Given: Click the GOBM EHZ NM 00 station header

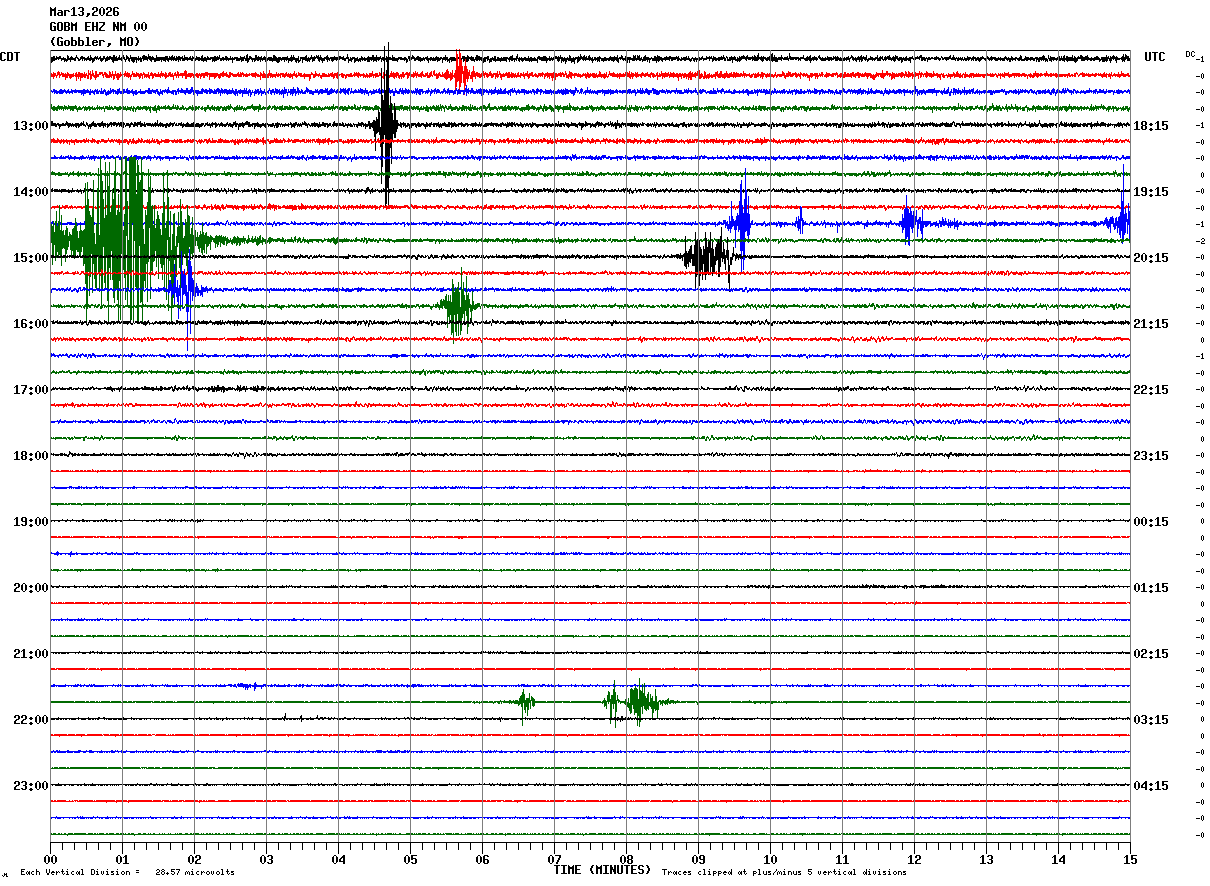Looking at the screenshot, I should (x=98, y=27).
